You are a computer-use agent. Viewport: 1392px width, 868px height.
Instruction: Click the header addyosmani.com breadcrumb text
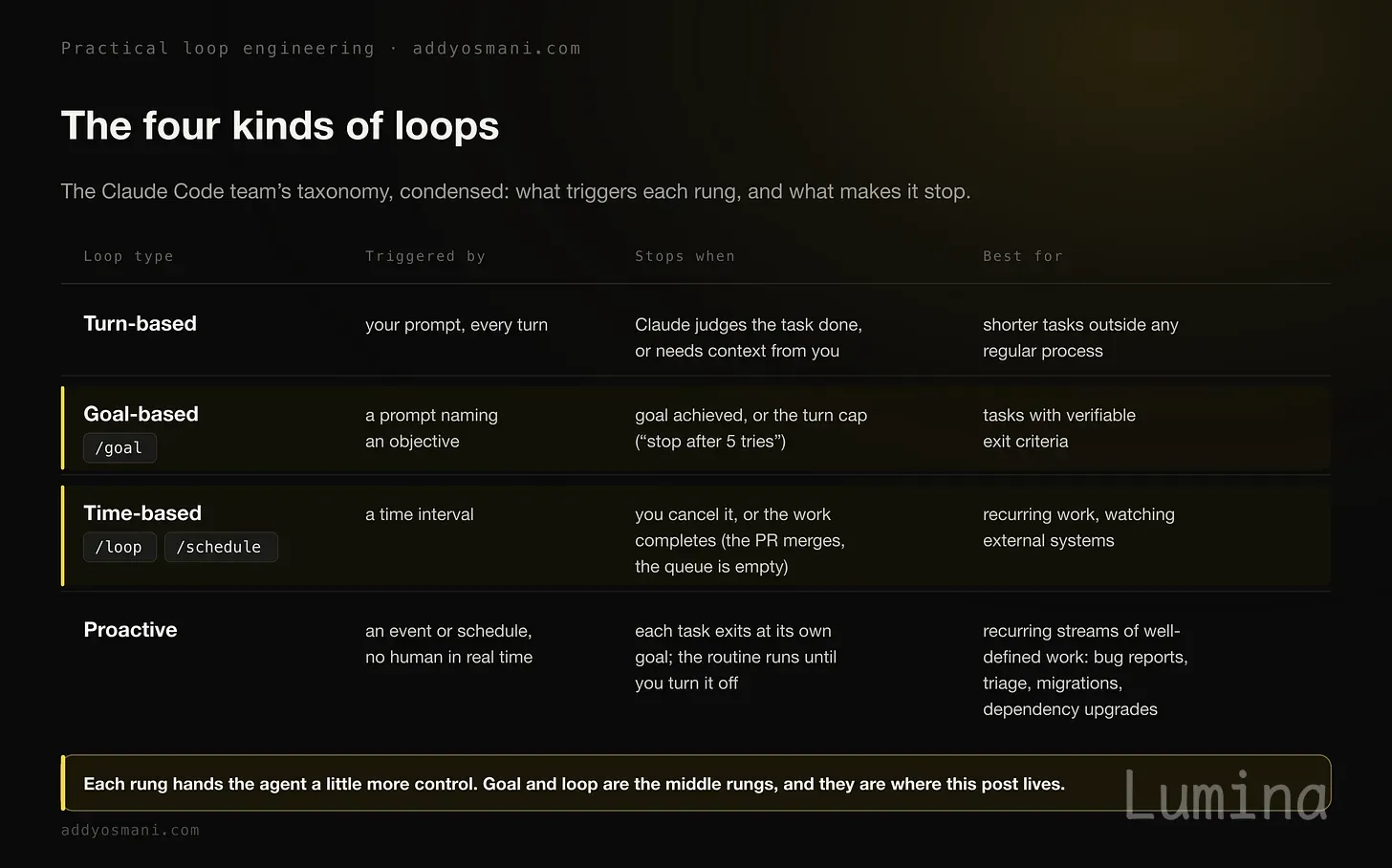(x=496, y=48)
